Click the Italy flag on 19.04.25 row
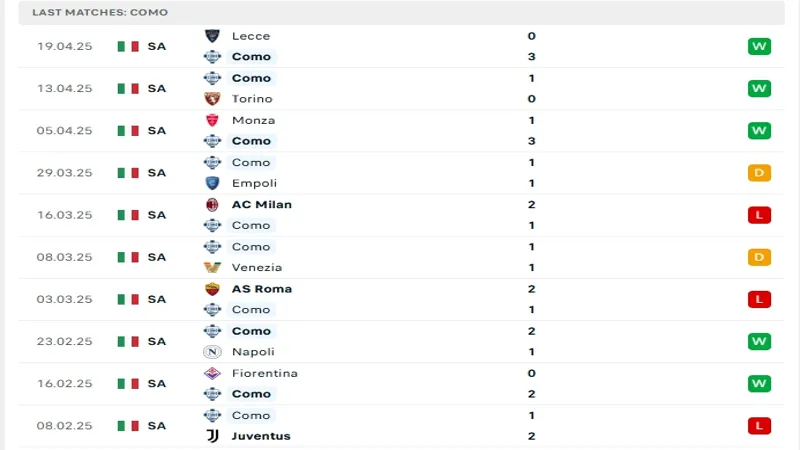Image resolution: width=800 pixels, height=450 pixels. point(127,46)
